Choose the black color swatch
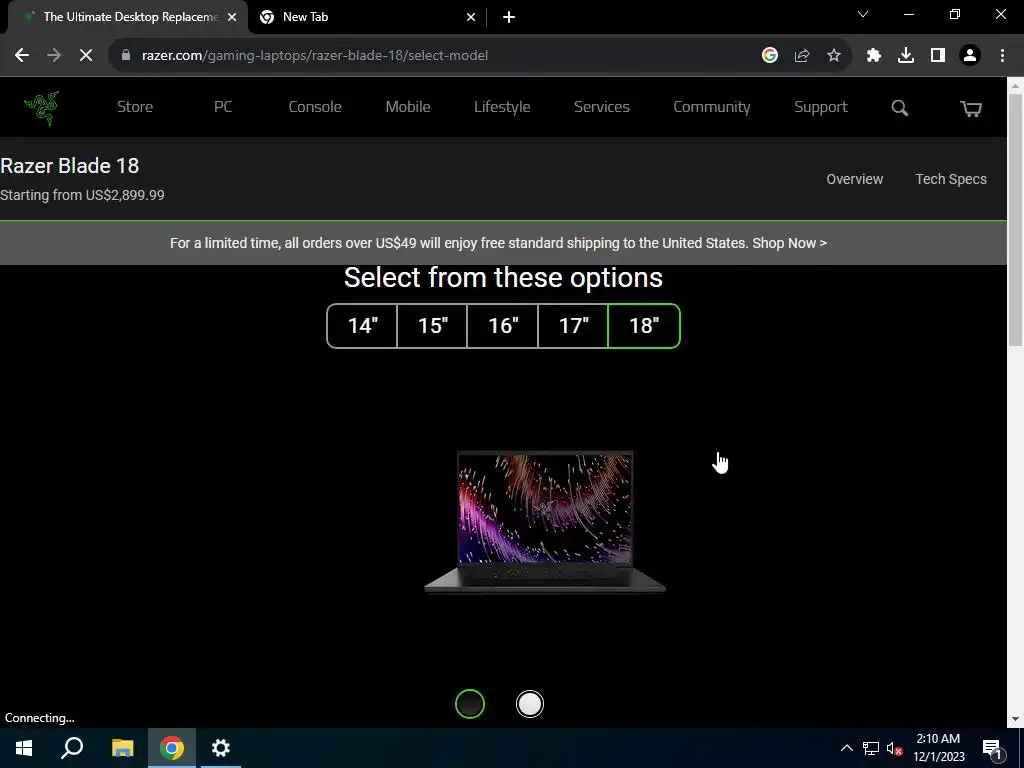1024x768 pixels. (470, 704)
